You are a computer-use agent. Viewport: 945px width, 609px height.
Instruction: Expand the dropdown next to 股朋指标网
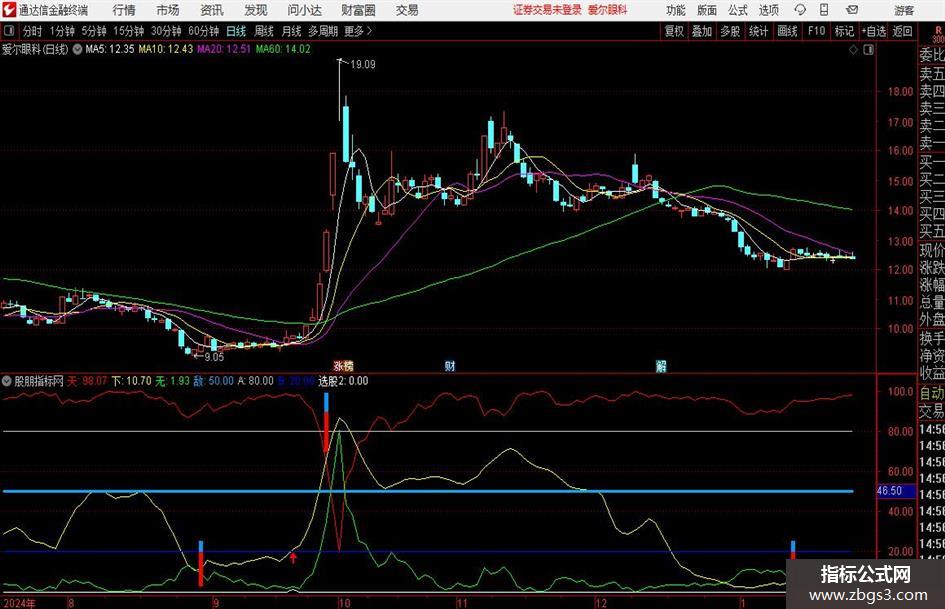6,381
